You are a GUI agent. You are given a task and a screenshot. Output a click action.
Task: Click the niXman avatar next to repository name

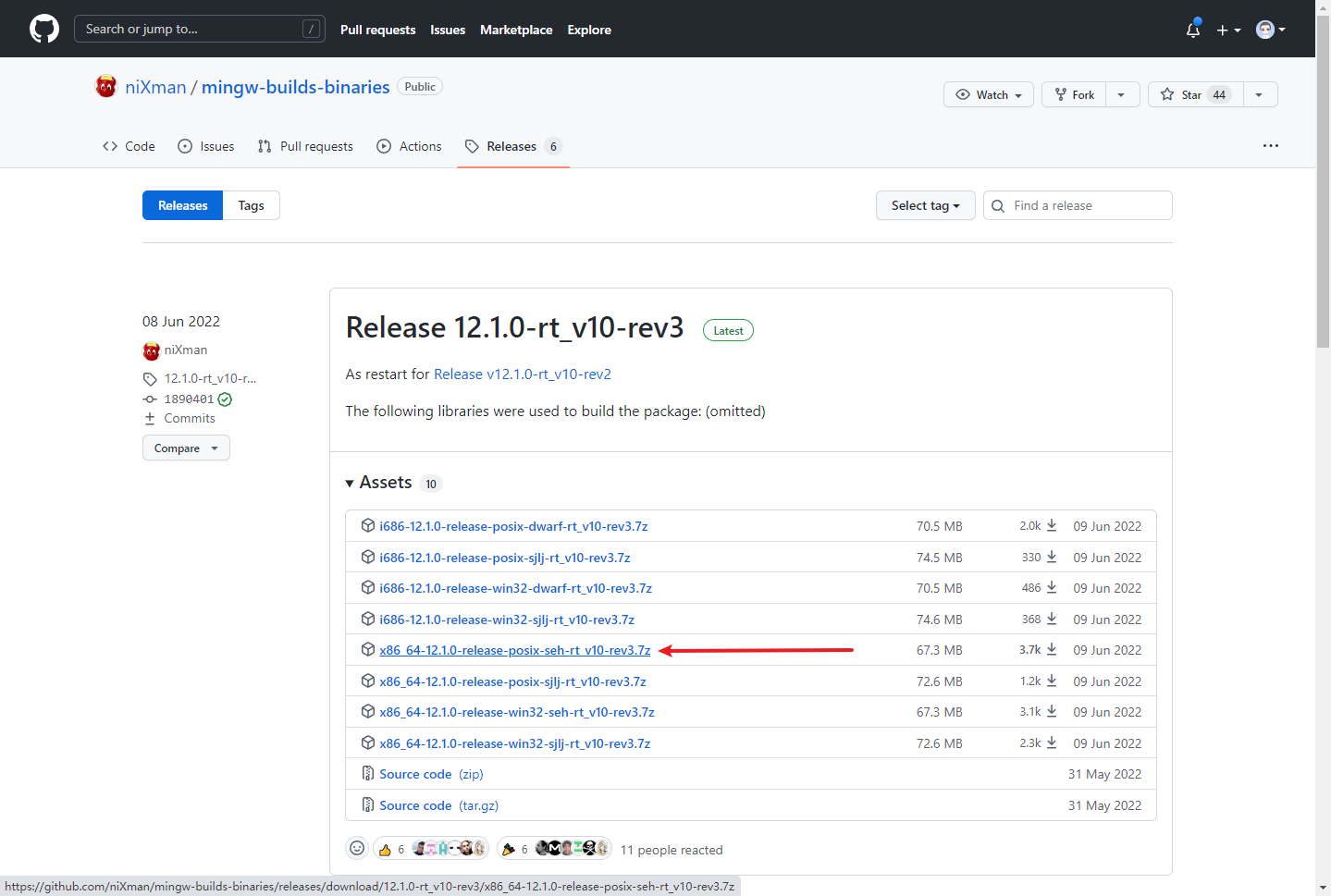coord(106,87)
